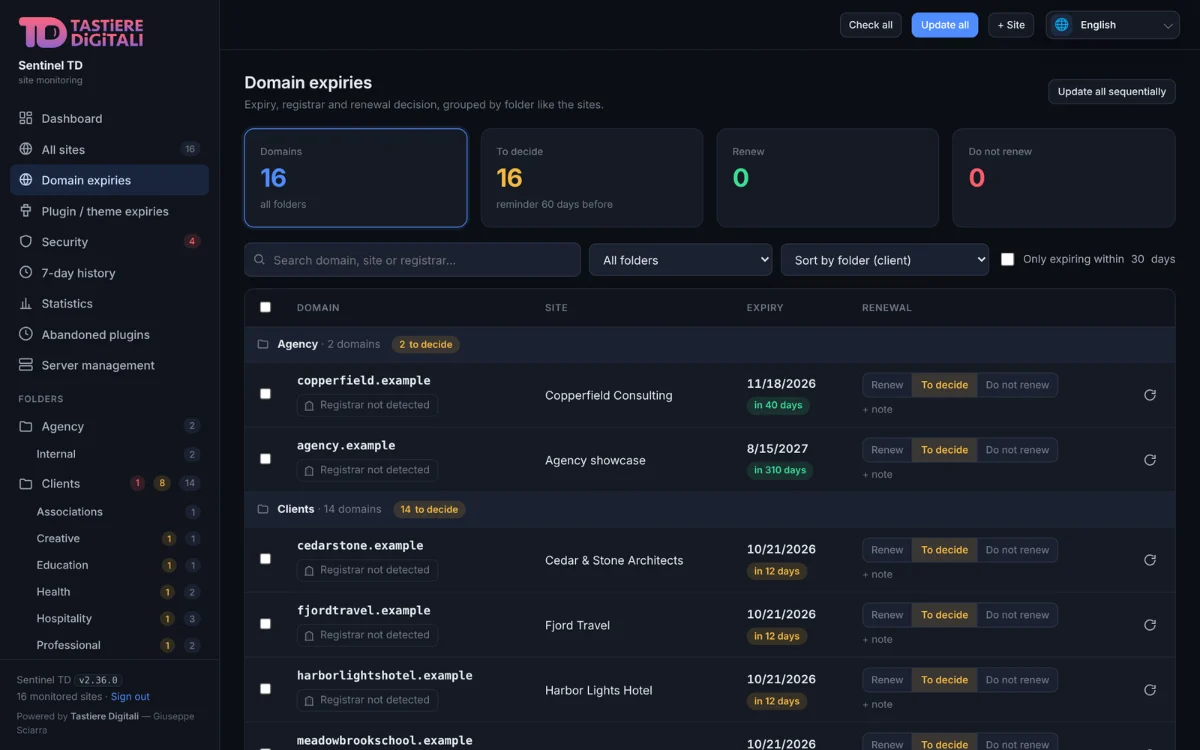Select the Internal subfolder
The width and height of the screenshot is (1200, 750).
point(110,454)
